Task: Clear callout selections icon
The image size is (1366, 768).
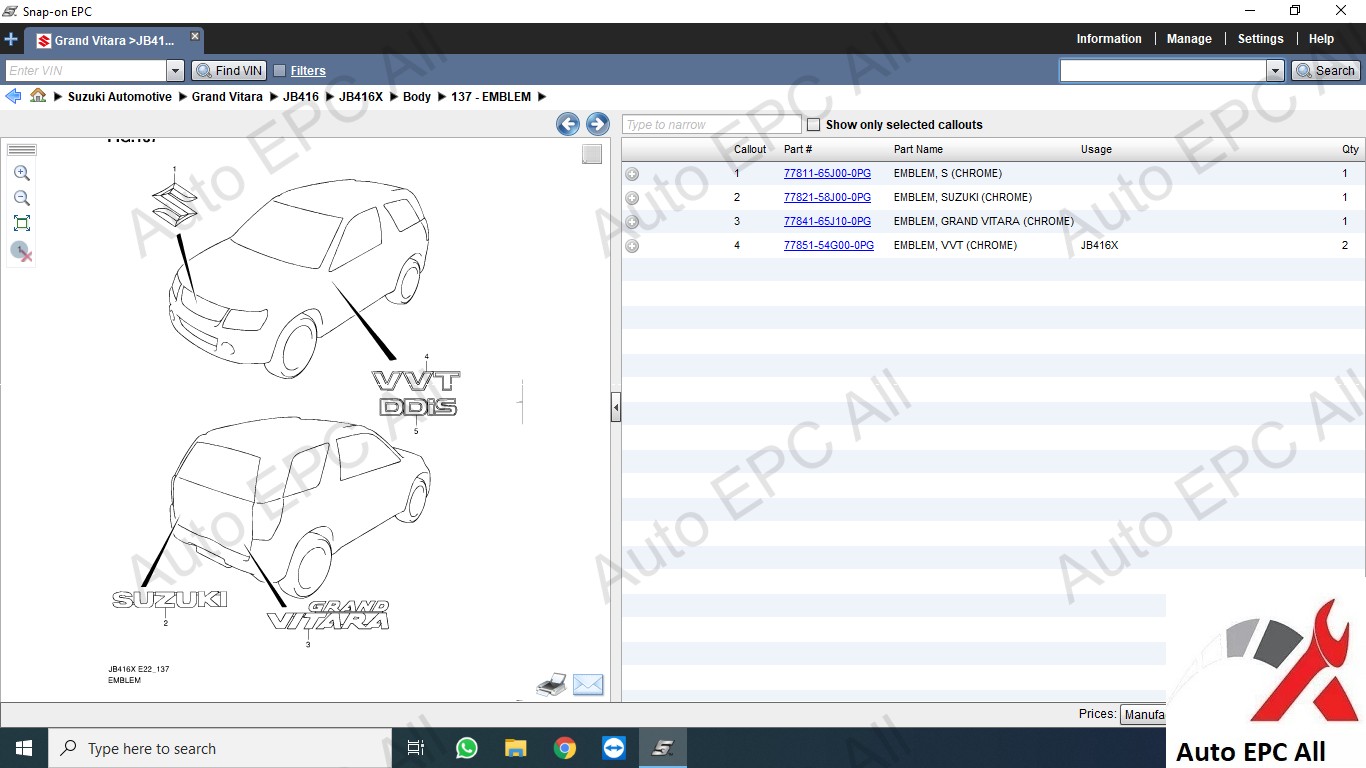Action: [x=22, y=251]
